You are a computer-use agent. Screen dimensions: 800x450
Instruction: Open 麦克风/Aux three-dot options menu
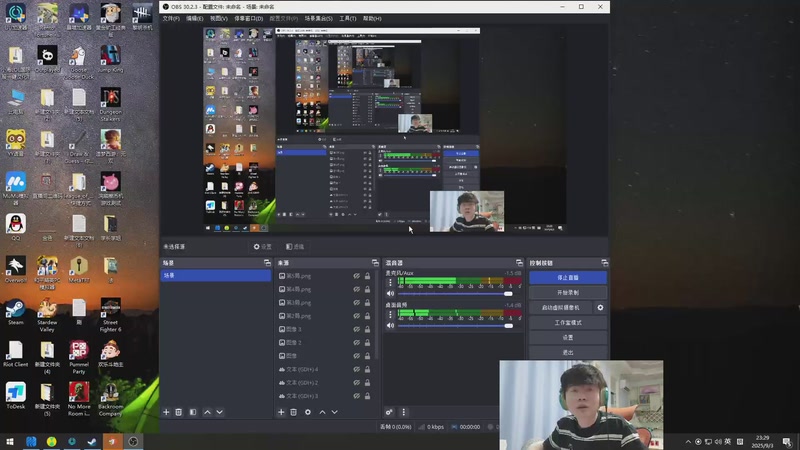coord(390,282)
